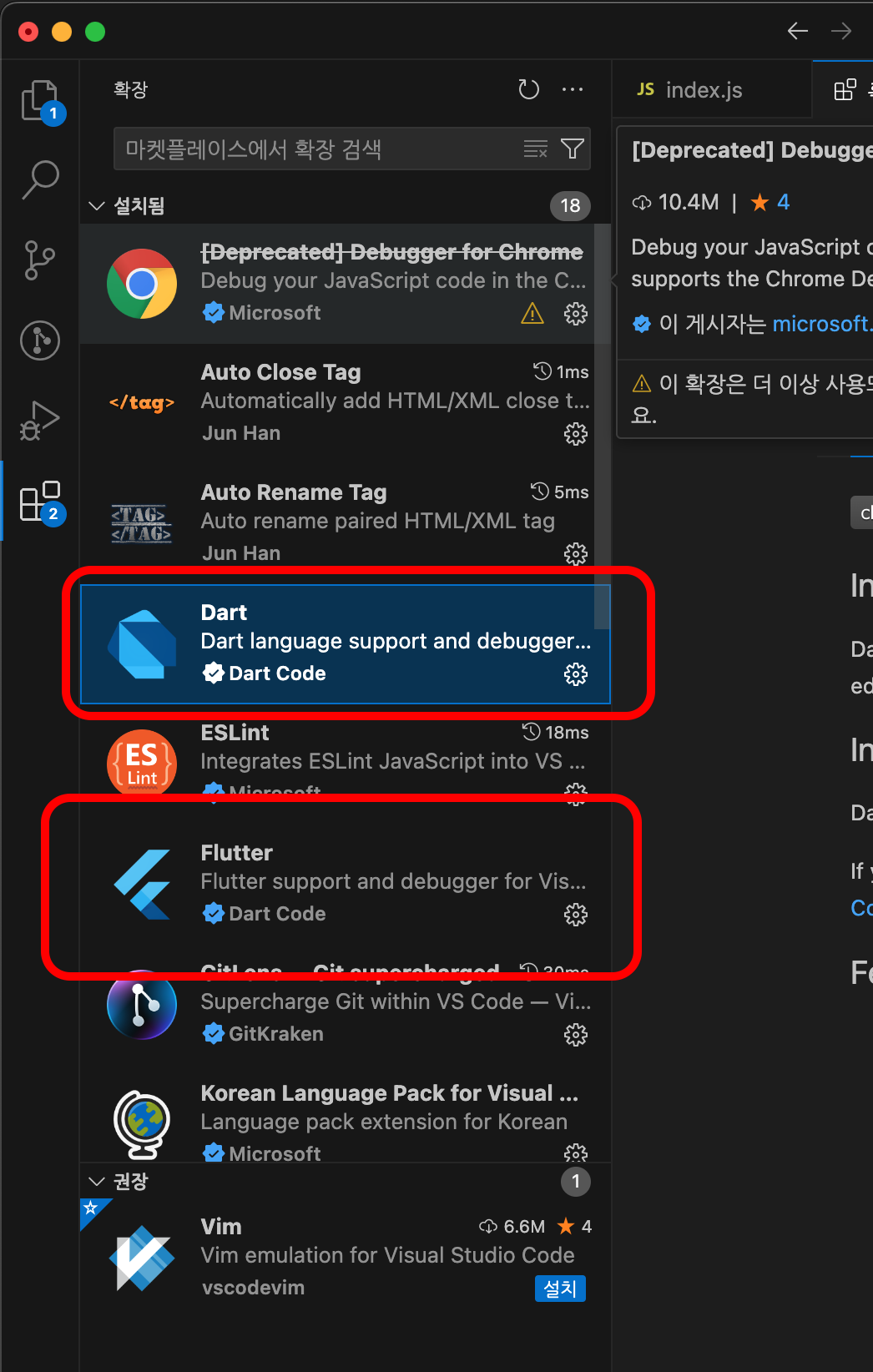Image resolution: width=873 pixels, height=1372 pixels.
Task: Open manage gear for GitLens extension
Action: 576,1035
